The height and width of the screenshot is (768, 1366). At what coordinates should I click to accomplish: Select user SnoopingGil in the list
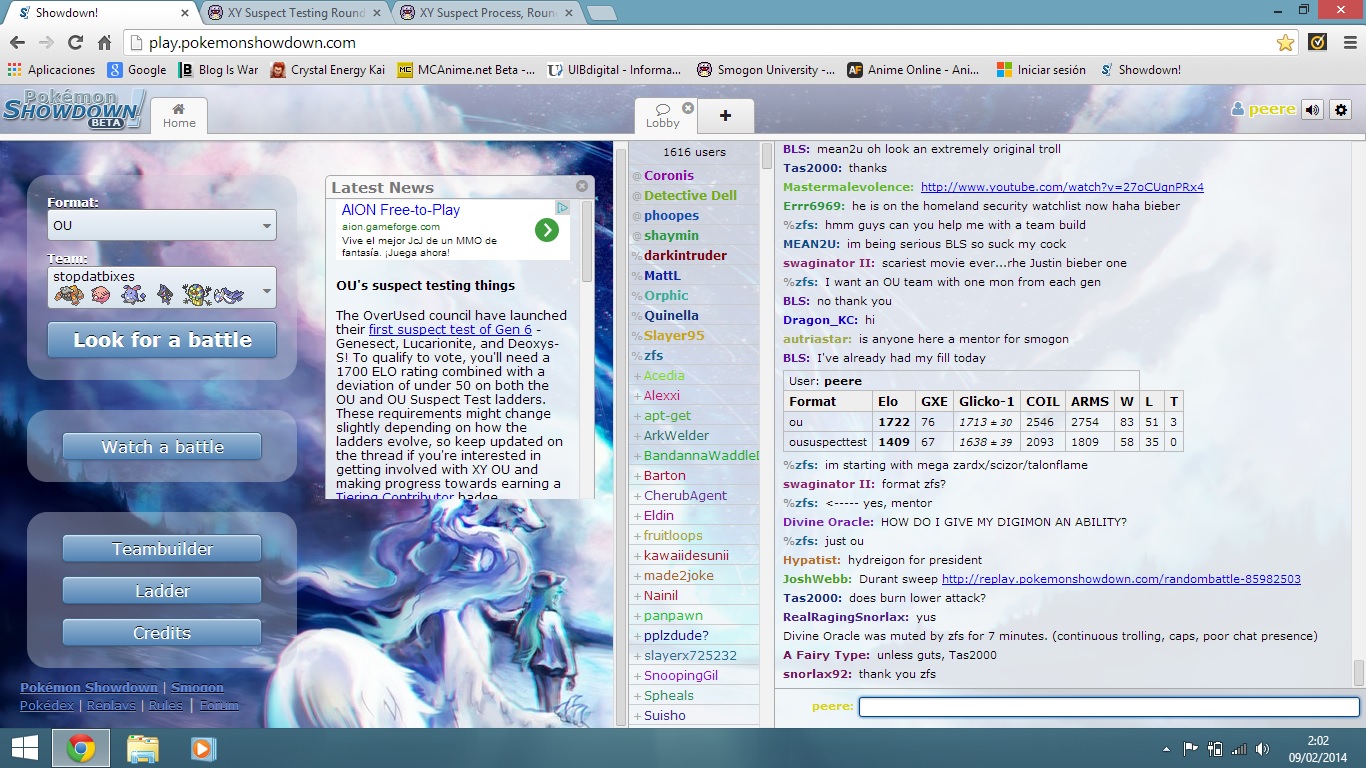tap(681, 675)
